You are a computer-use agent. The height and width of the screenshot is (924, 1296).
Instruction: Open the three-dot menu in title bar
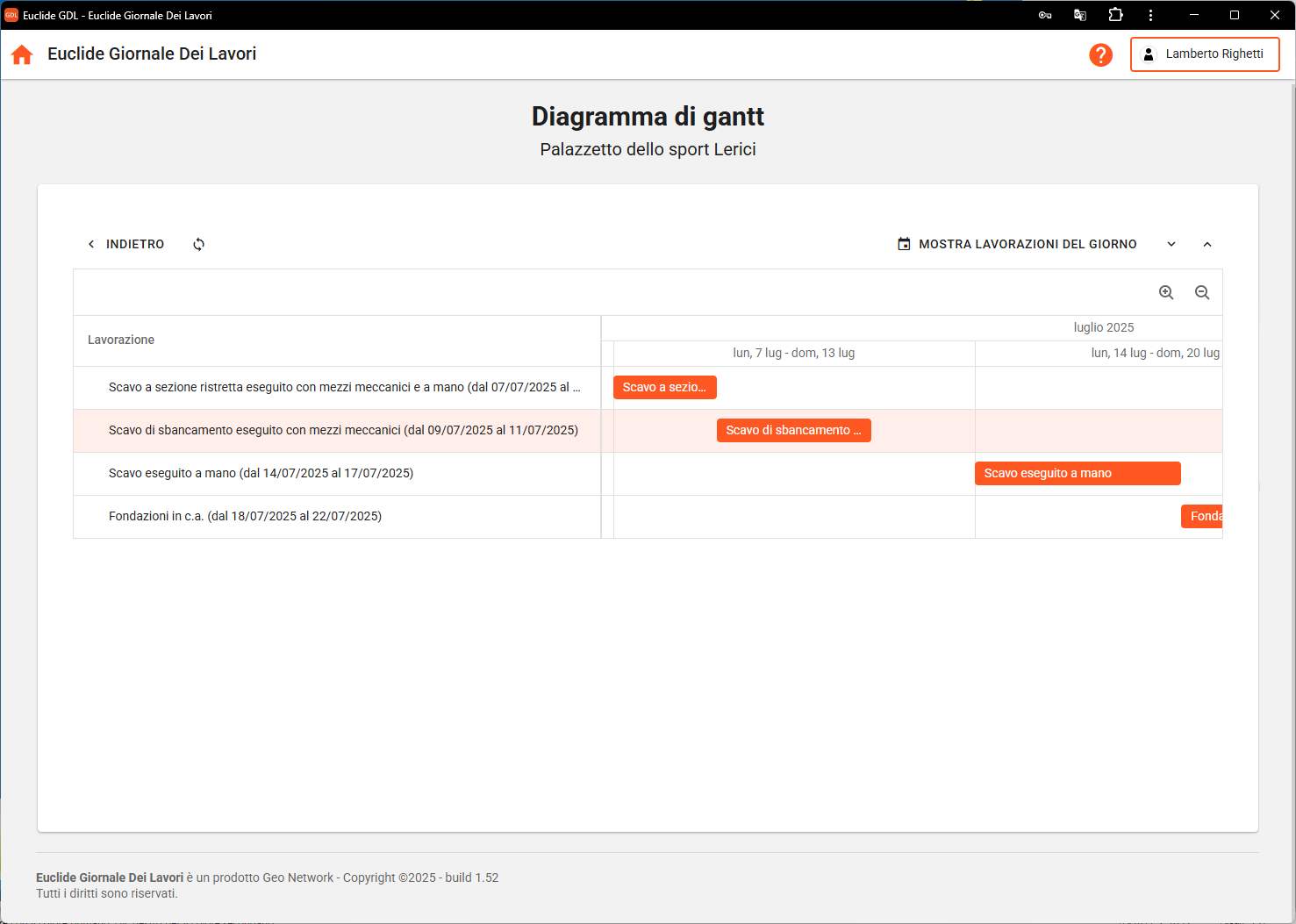pos(1150,15)
